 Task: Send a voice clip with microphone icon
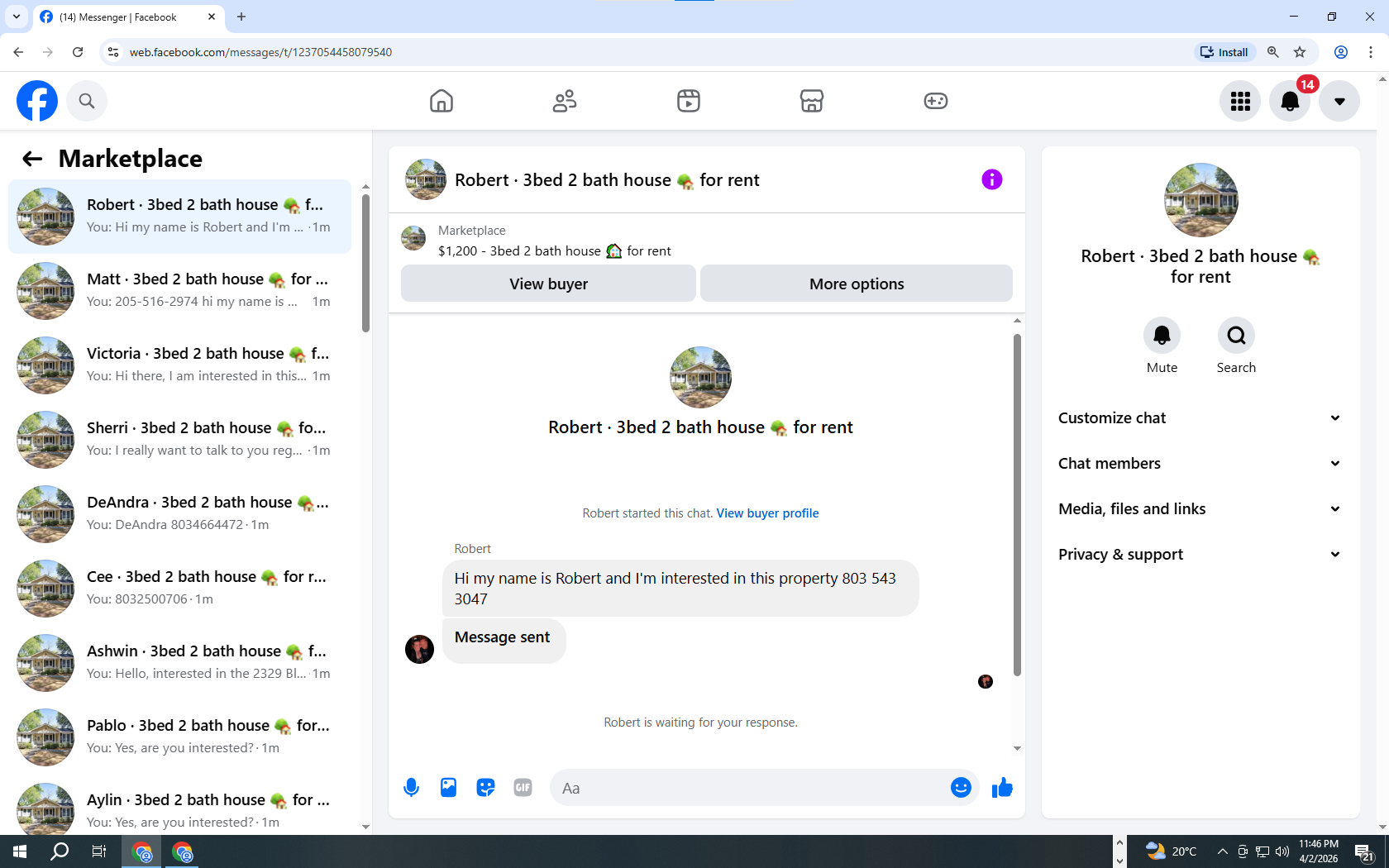click(x=411, y=788)
